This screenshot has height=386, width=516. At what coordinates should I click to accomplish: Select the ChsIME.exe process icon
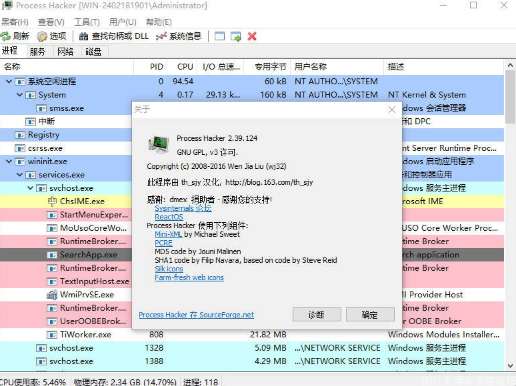click(x=52, y=201)
